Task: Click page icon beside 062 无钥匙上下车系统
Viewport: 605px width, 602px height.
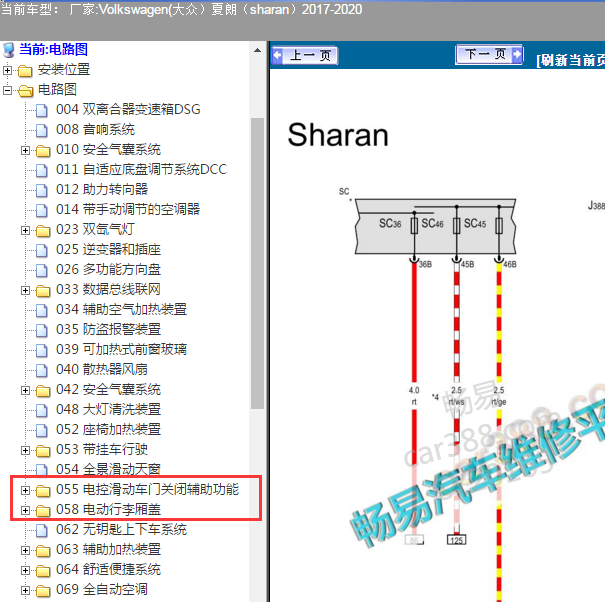Action: tap(42, 530)
